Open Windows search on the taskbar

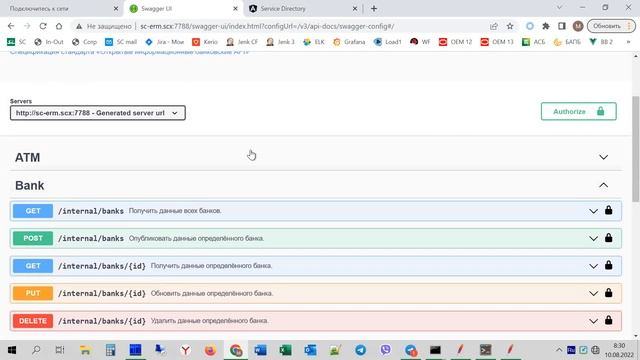(x=36, y=350)
